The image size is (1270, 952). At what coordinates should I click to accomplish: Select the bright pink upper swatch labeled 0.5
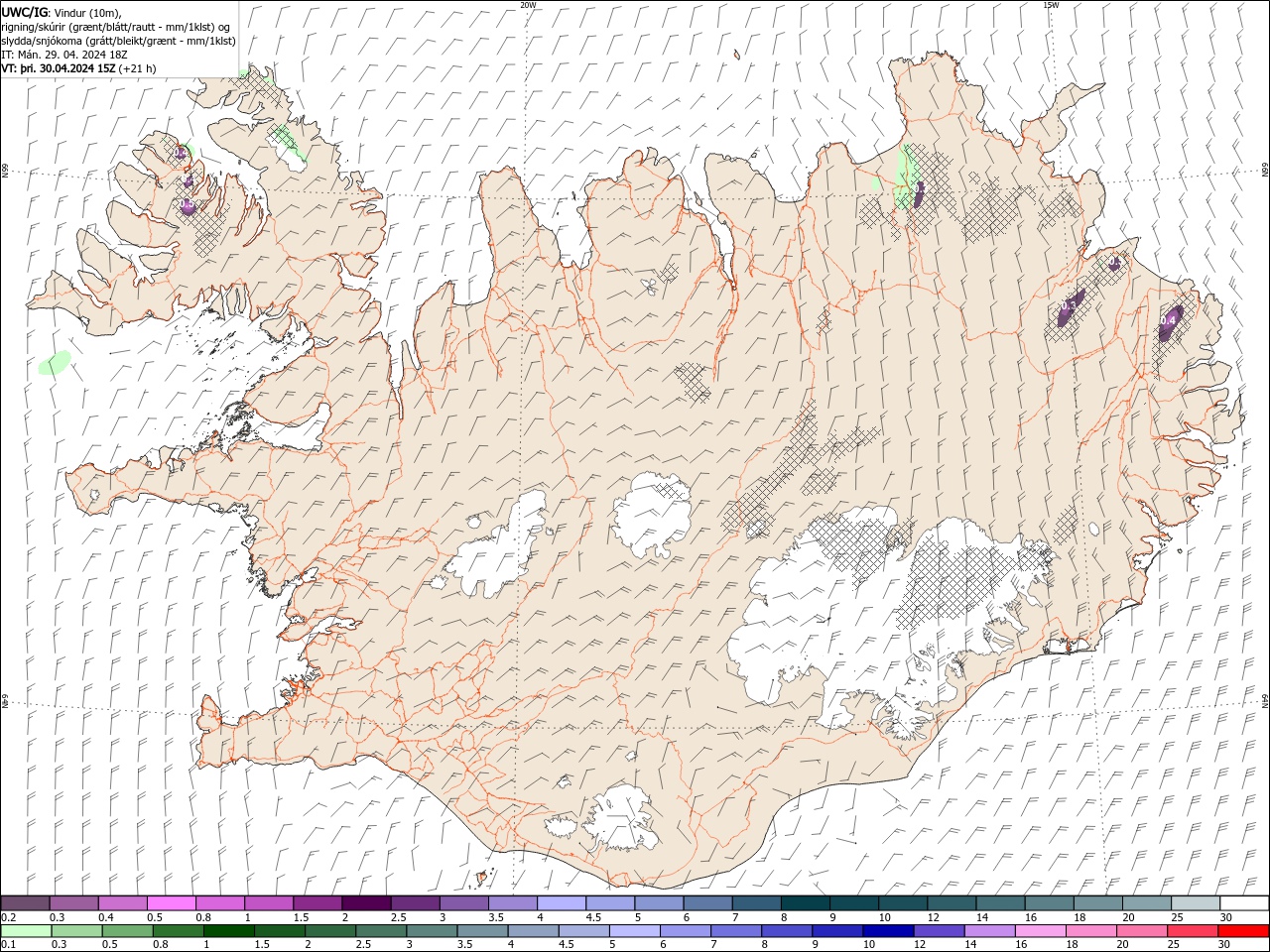[x=172, y=903]
